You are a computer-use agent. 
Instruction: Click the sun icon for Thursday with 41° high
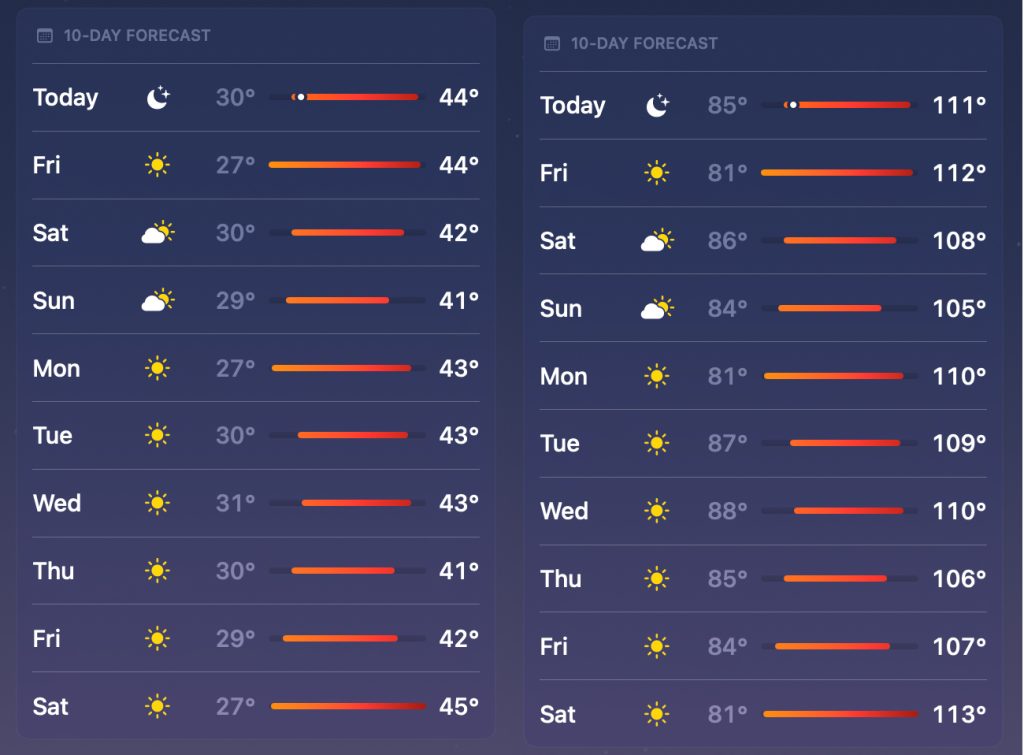point(157,571)
